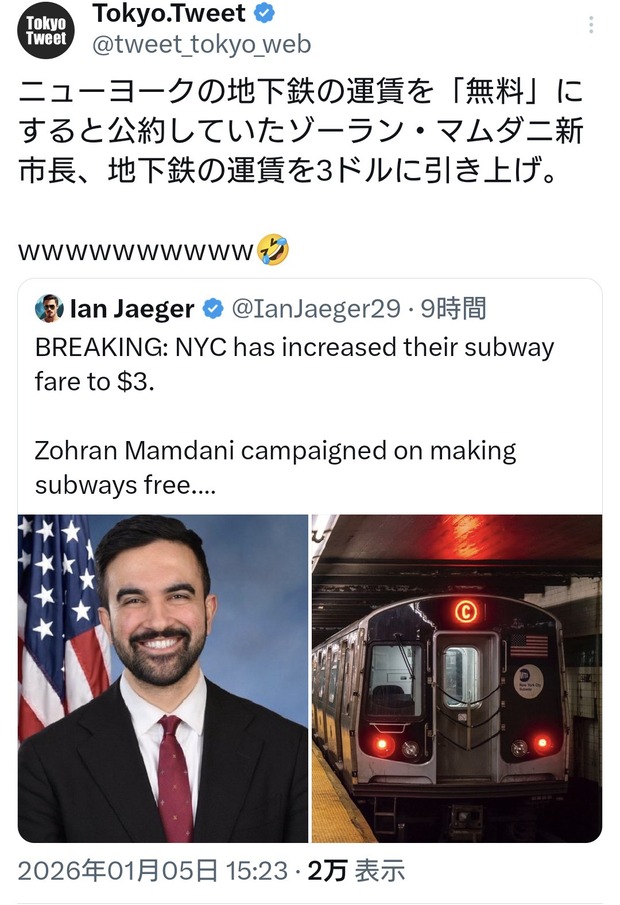This screenshot has height=905, width=620.
Task: Open the Tokyo Tweet profile avatar
Action: pos(46,31)
